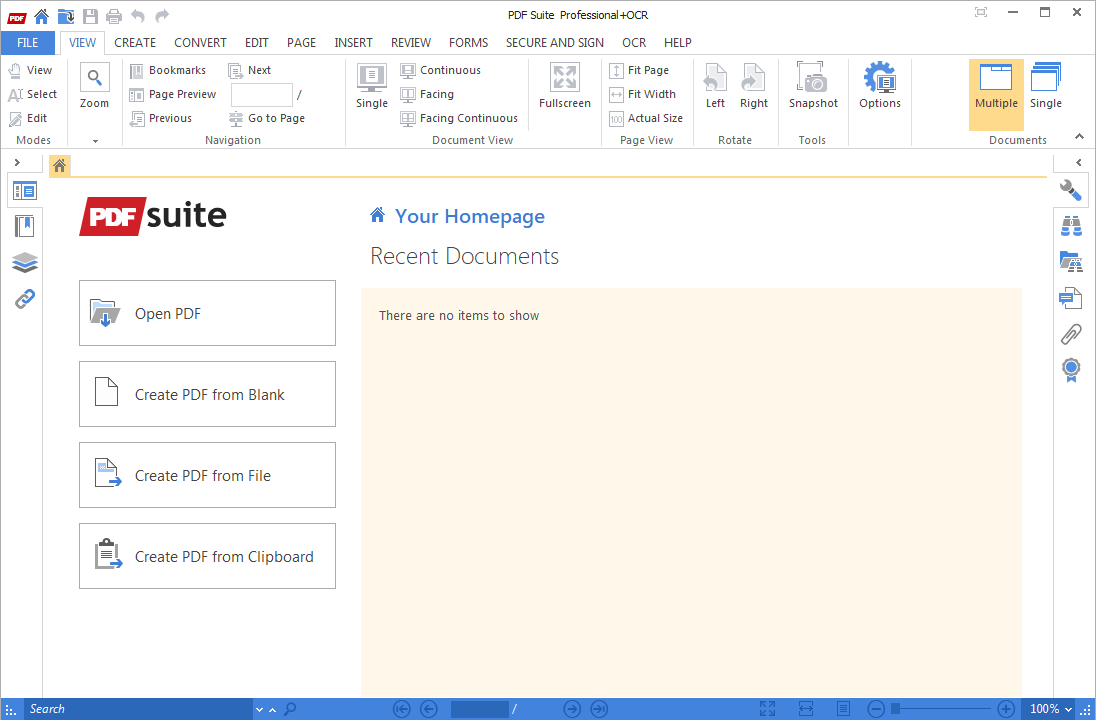This screenshot has width=1096, height=720.
Task: Click Create PDF from Clipboard
Action: coord(207,556)
